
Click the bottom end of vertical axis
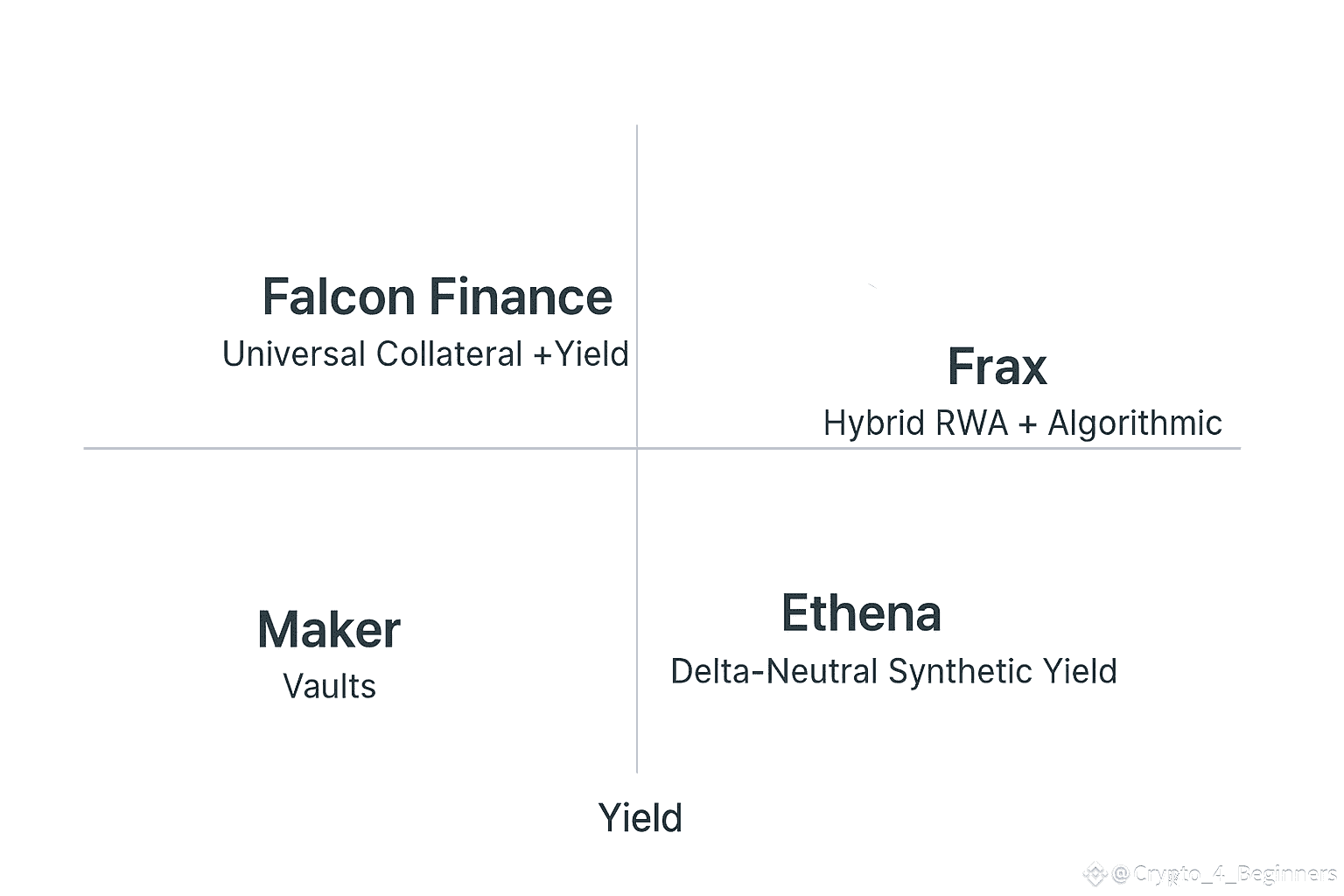pyautogui.click(x=637, y=769)
